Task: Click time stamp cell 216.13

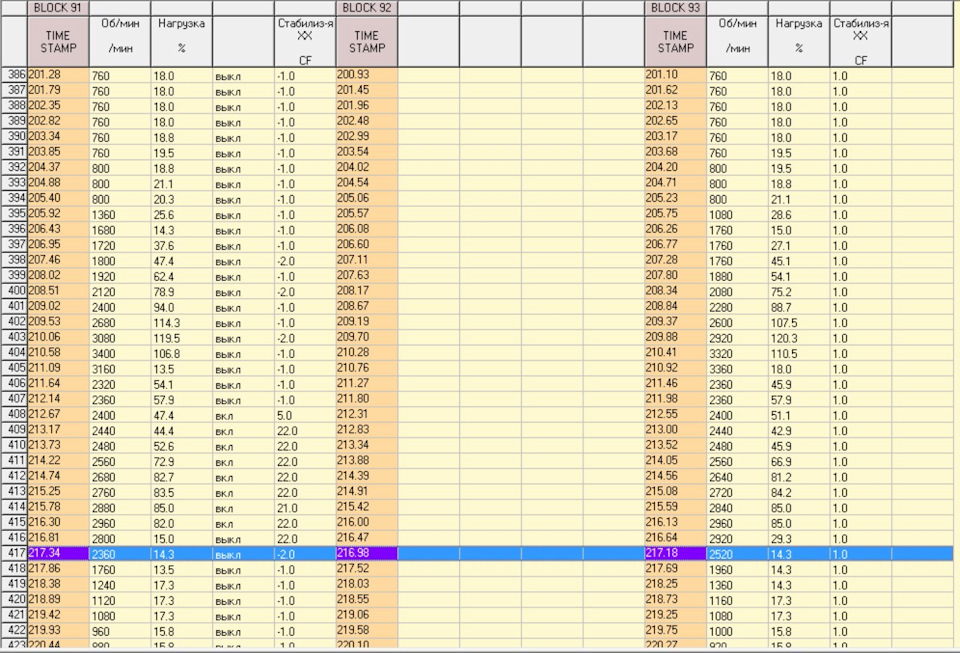Action: pos(675,523)
